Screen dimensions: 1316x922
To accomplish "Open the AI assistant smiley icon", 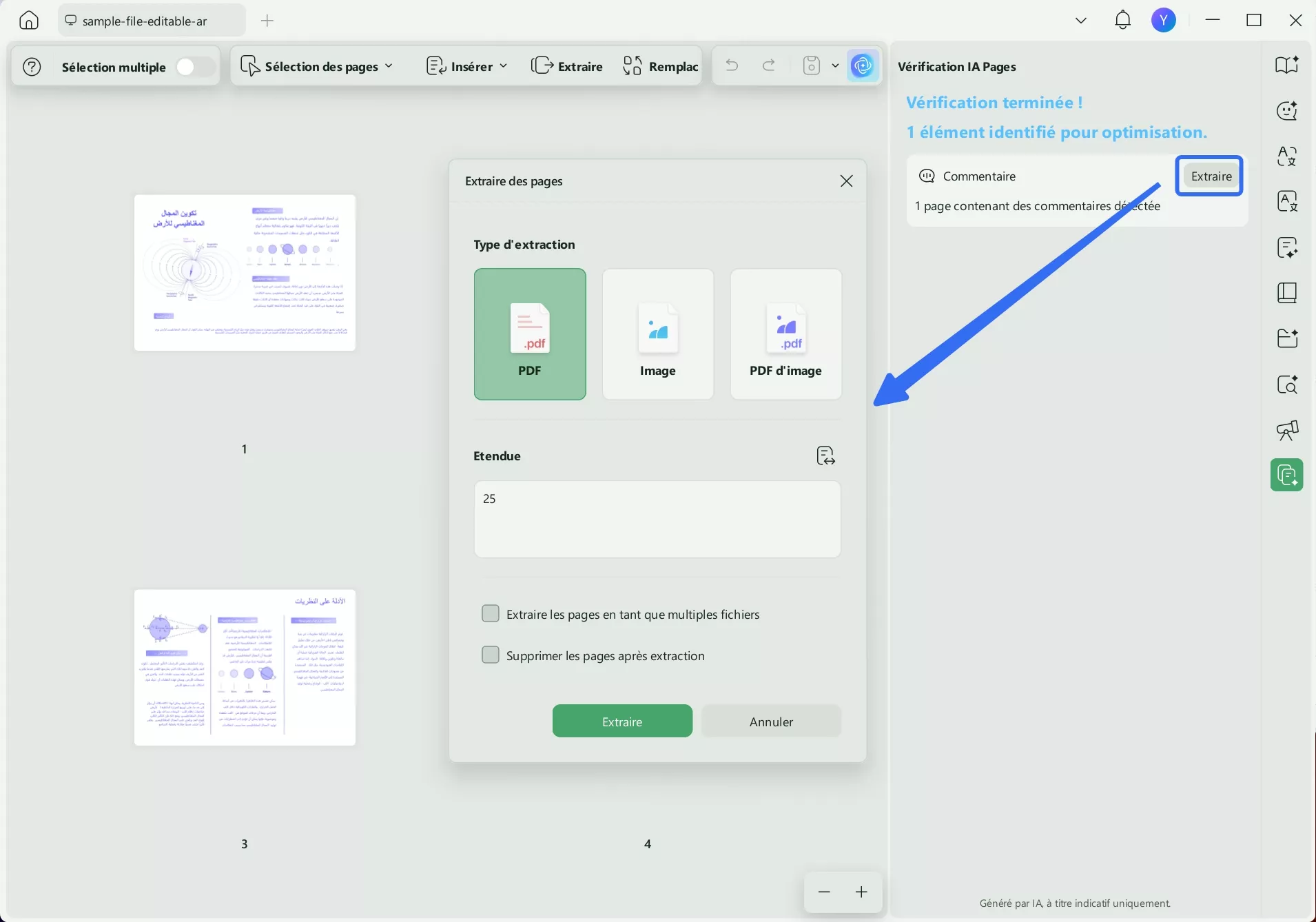I will click(x=1286, y=110).
